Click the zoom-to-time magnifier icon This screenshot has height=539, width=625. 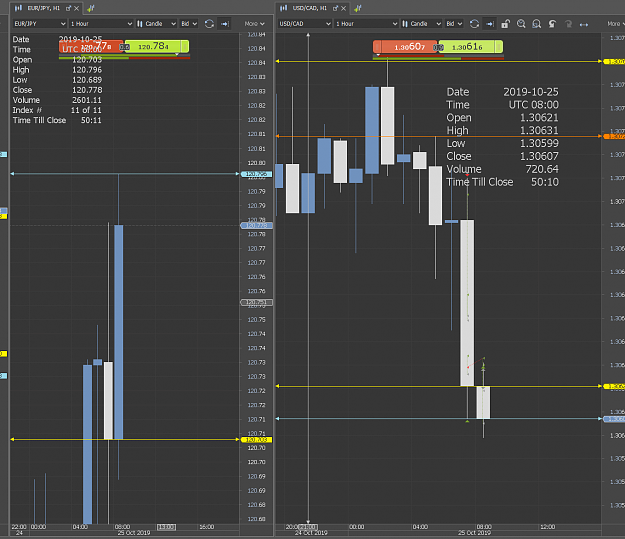pyautogui.click(x=521, y=24)
